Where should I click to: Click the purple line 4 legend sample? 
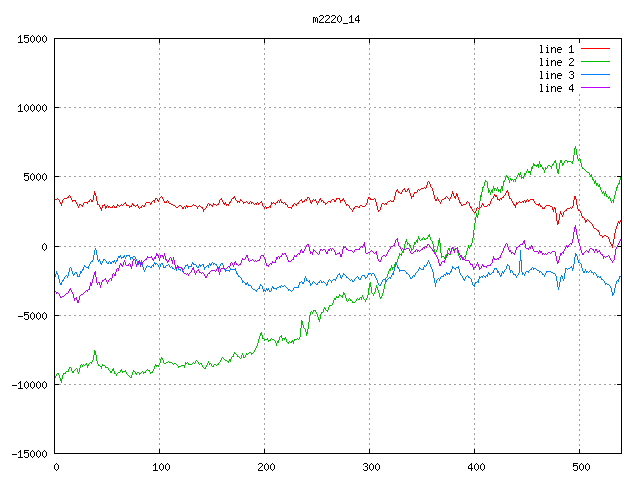point(595,88)
